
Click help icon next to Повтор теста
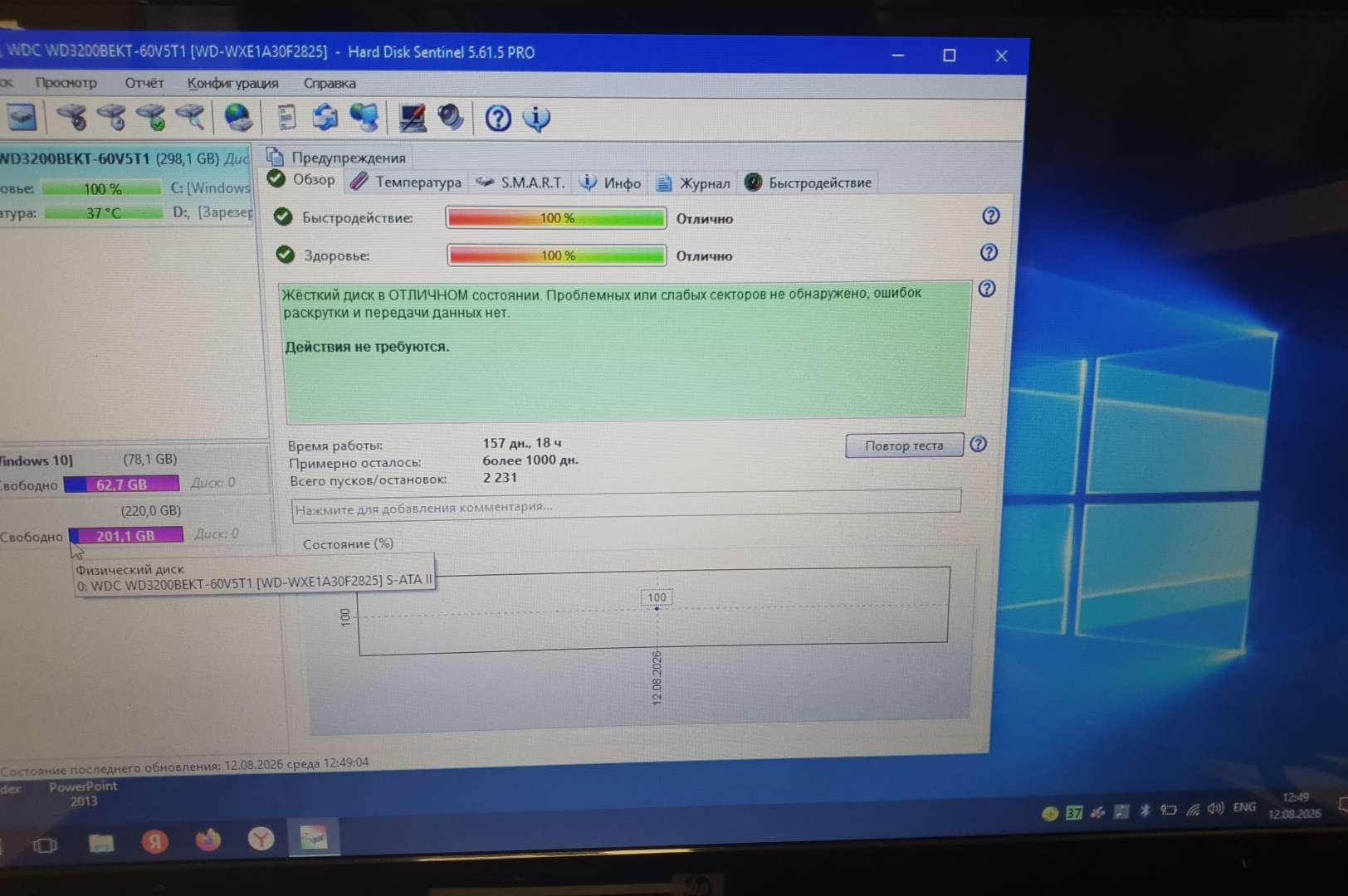point(979,444)
